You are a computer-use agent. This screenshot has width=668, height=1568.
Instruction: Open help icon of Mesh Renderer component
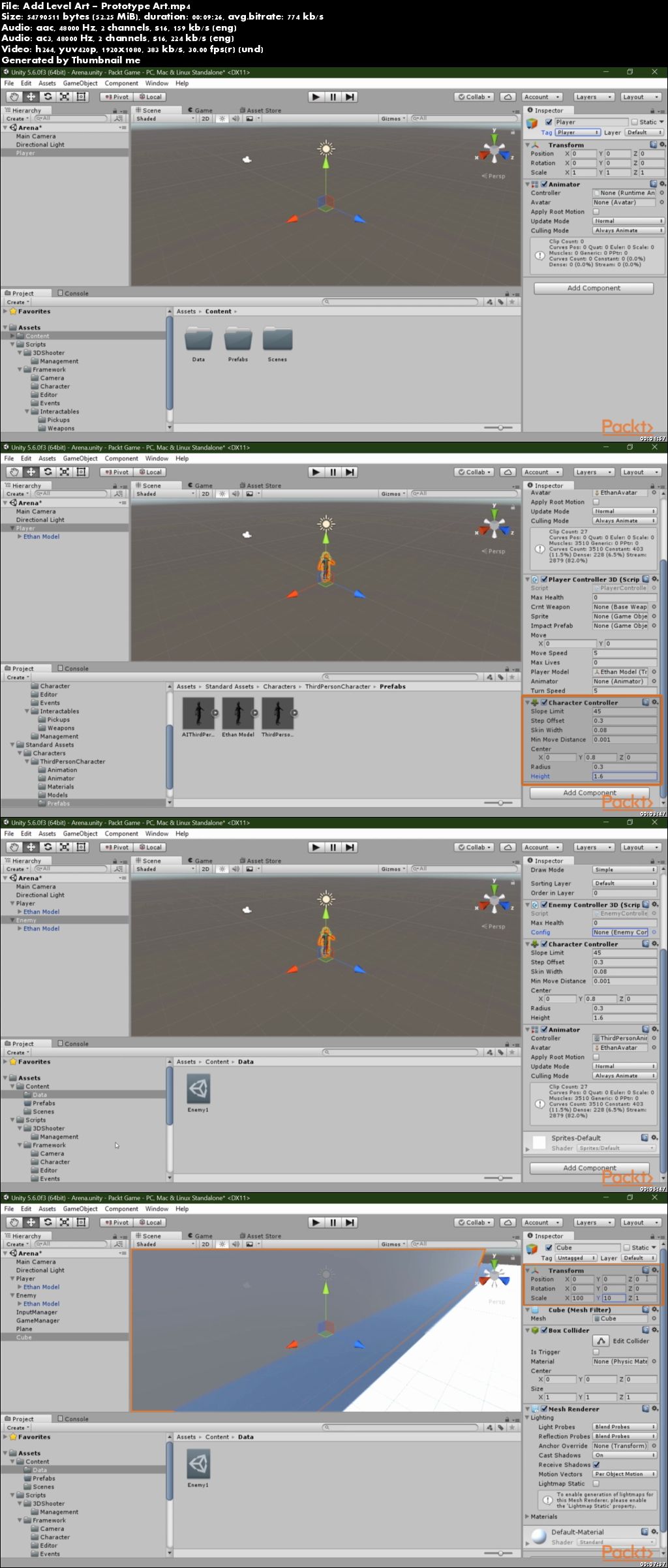(645, 1408)
